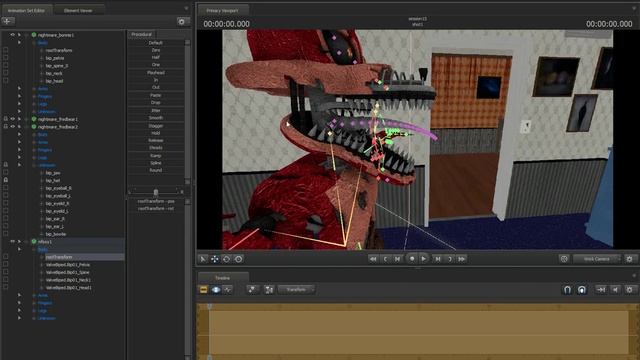Screen dimensions: 640x360
Task: Expand the nightmare_fredbear1 animation set
Action: click(19, 119)
